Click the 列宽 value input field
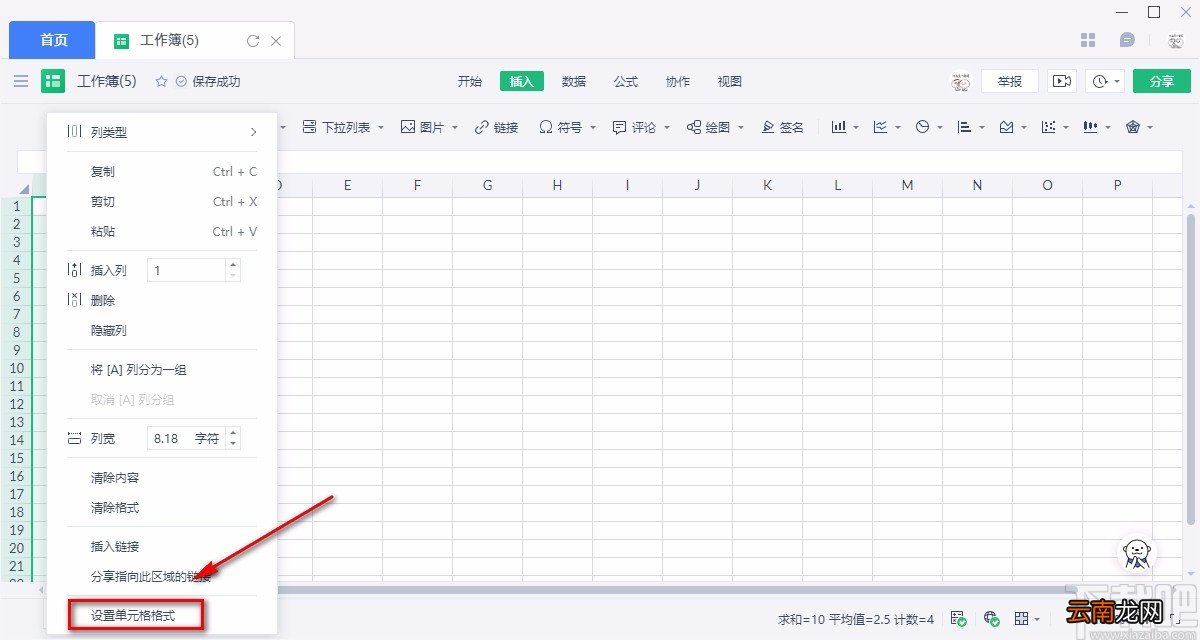 [x=187, y=438]
